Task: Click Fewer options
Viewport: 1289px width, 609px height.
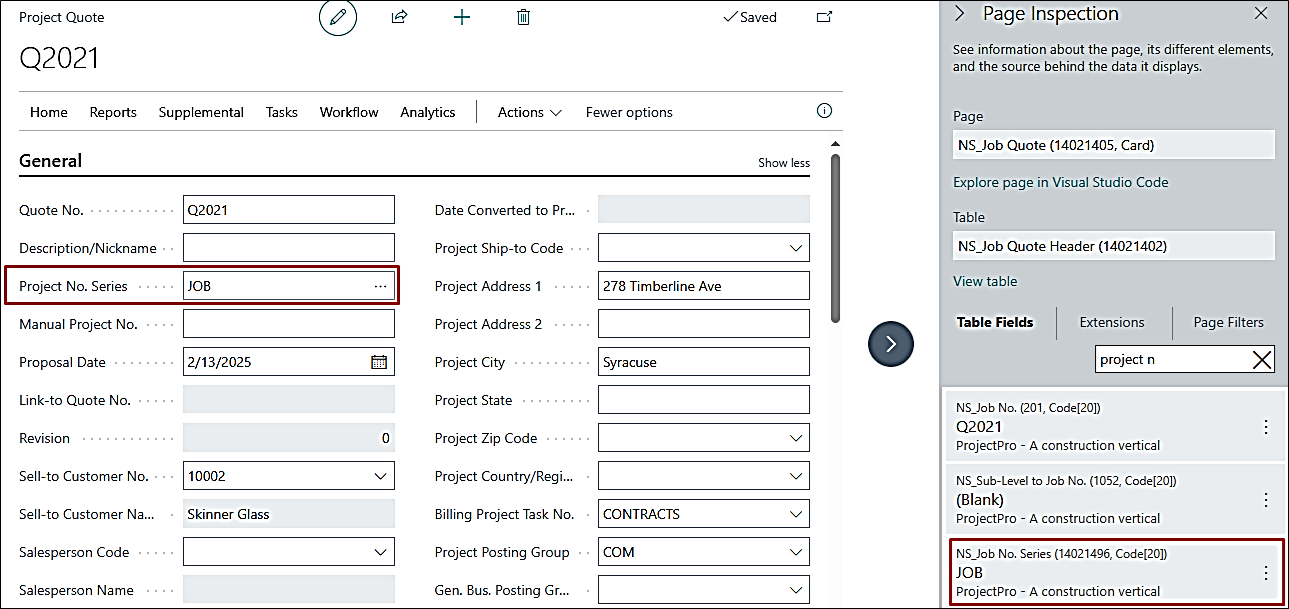Action: tap(629, 112)
